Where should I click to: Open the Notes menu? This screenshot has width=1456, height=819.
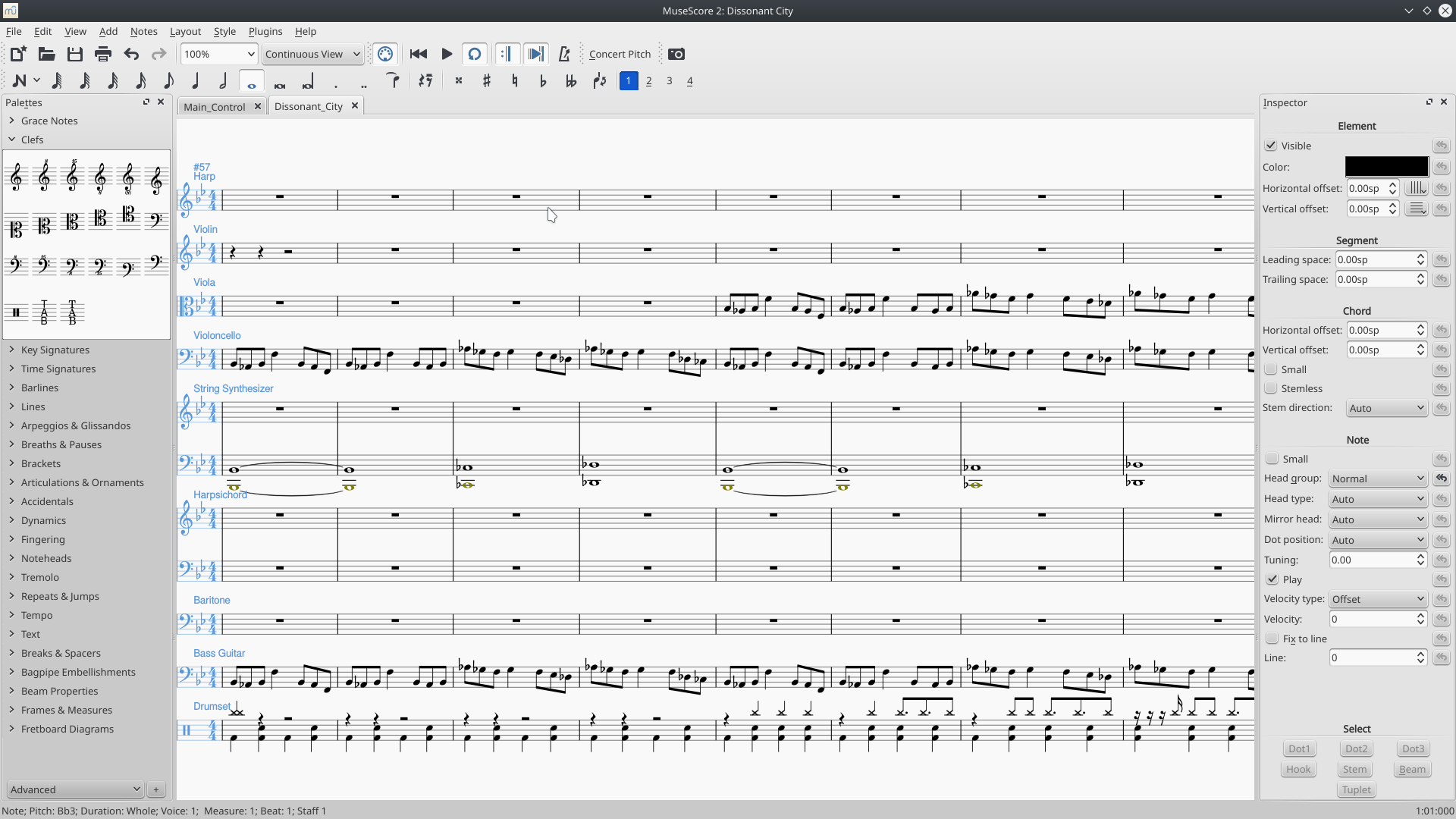(x=143, y=31)
